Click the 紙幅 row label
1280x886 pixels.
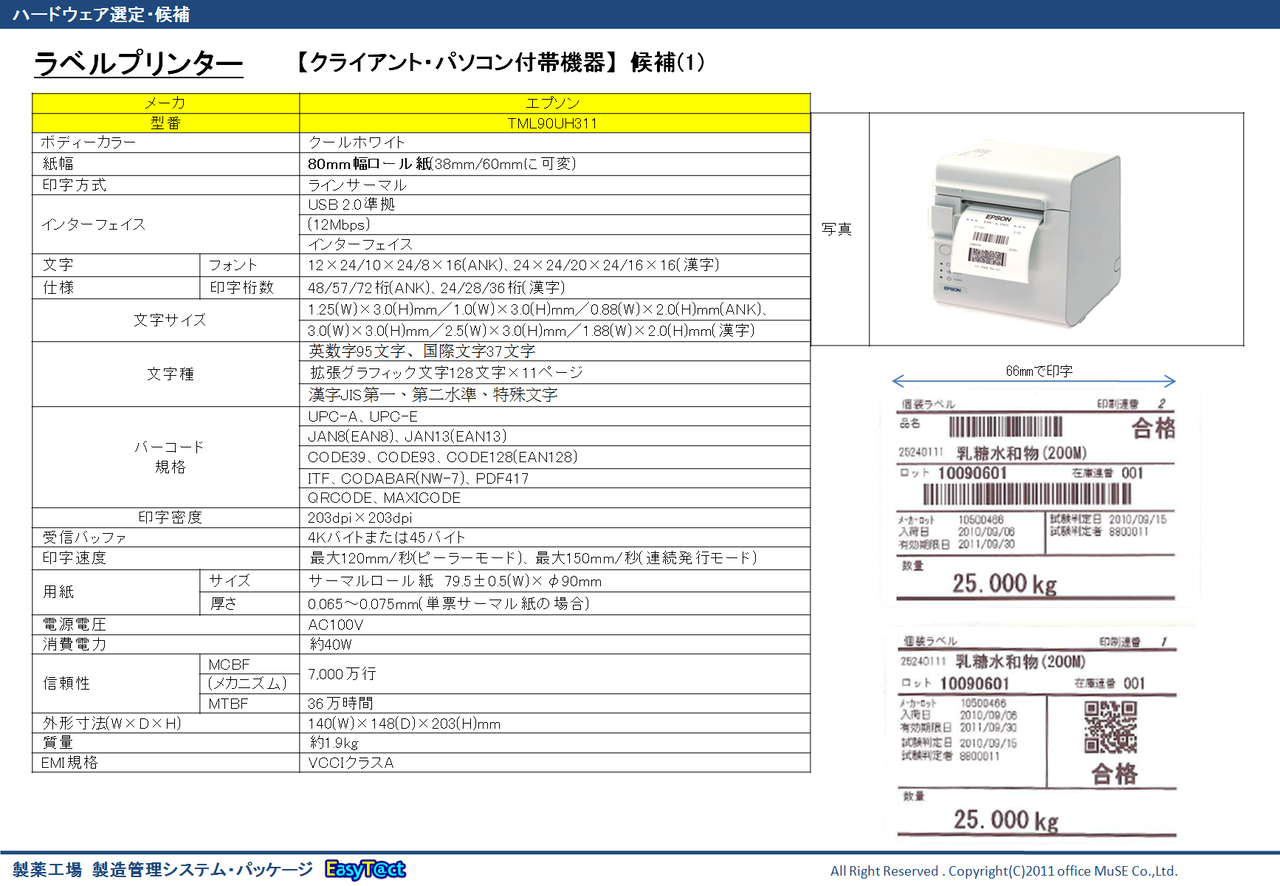click(x=57, y=163)
